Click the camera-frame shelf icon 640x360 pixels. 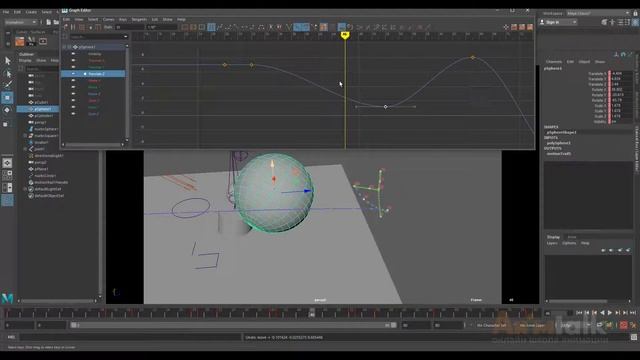43,41
